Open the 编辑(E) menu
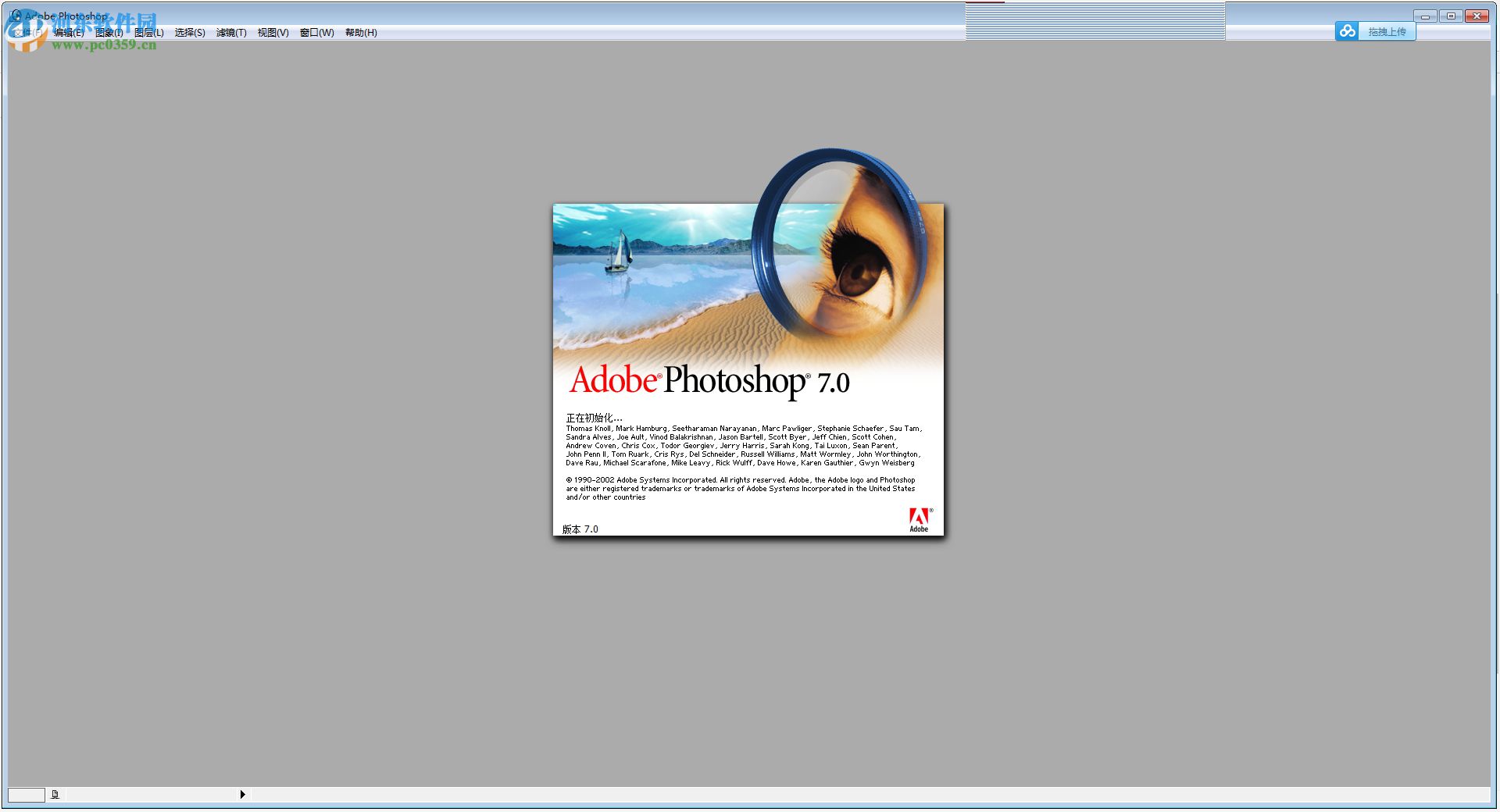Viewport: 1500px width, 812px height. point(69,33)
